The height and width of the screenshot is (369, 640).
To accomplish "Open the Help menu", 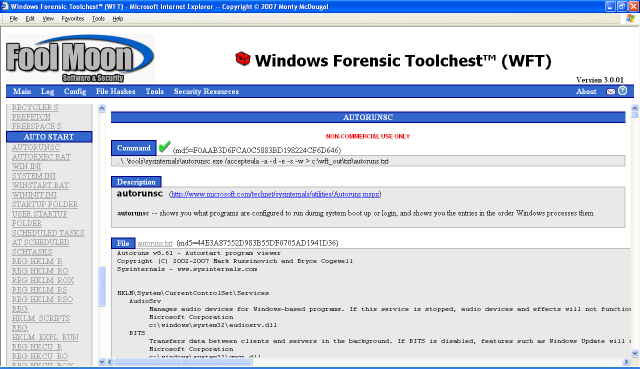I will point(118,19).
